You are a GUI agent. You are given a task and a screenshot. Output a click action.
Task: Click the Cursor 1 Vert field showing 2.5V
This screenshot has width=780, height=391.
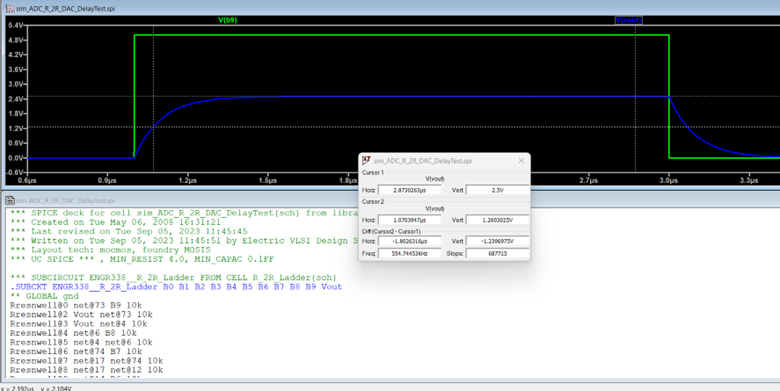coord(497,190)
